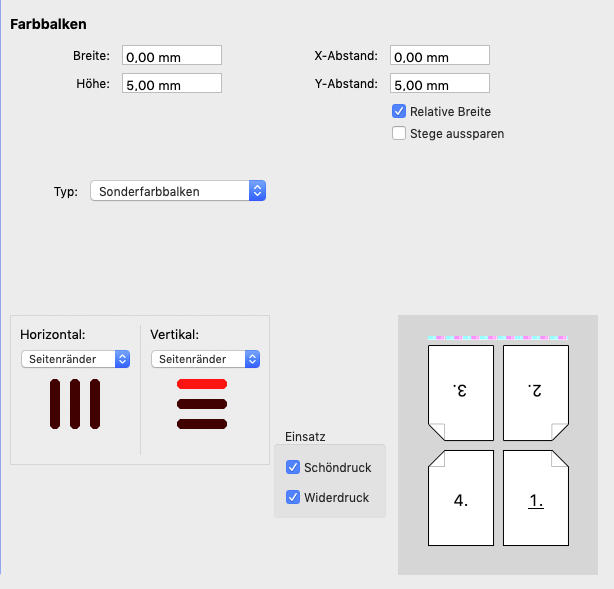Toggle the Widerdruck checkbox
614x589 pixels.
coord(293,497)
